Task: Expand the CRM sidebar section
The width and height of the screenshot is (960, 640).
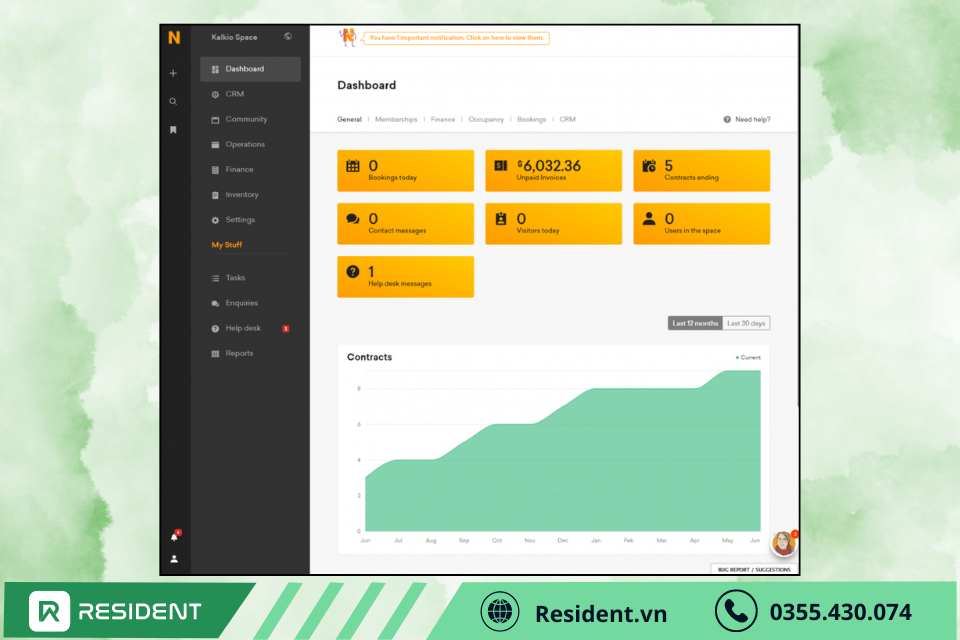Action: point(234,94)
